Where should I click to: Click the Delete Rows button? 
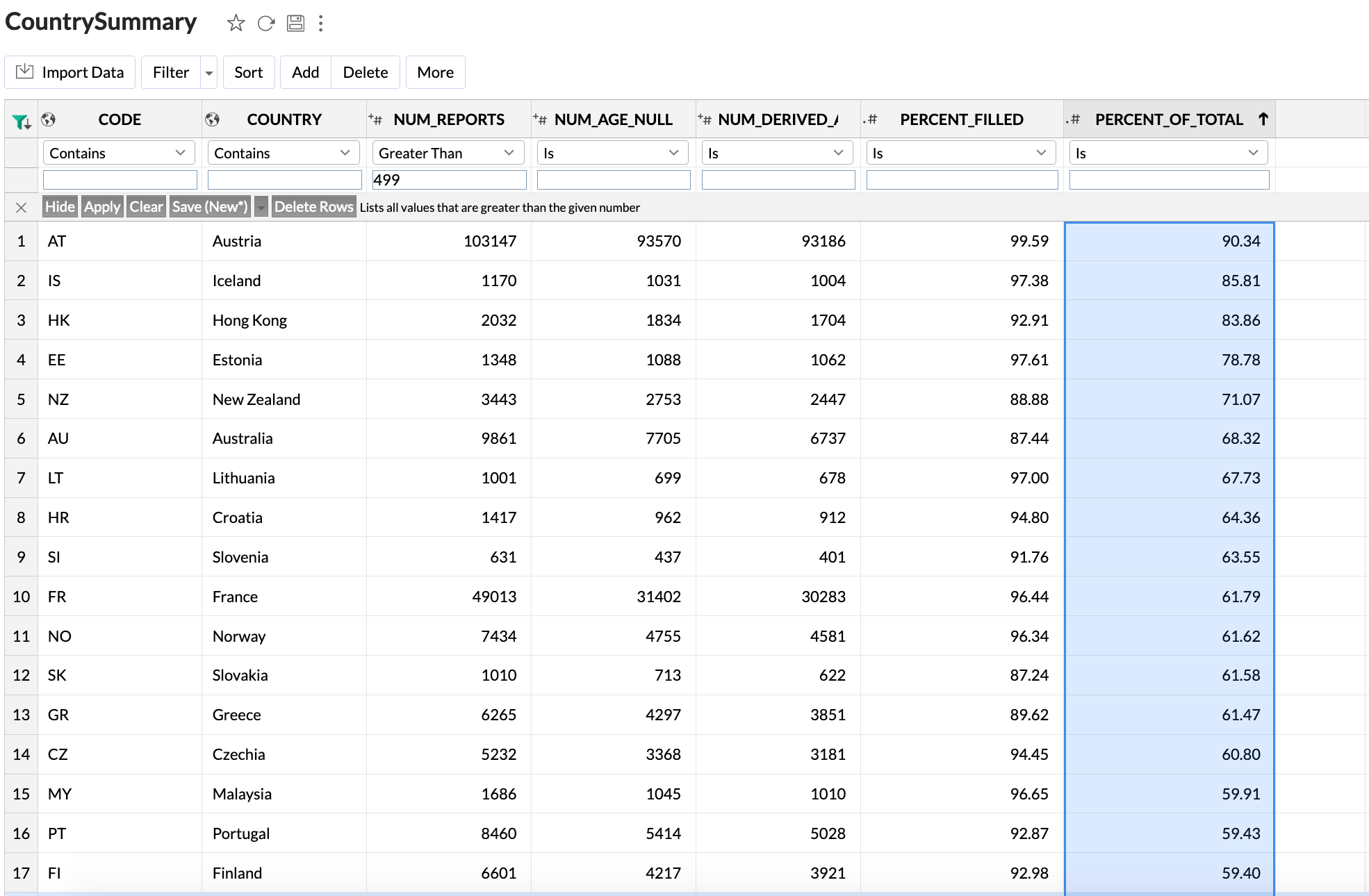pyautogui.click(x=313, y=207)
